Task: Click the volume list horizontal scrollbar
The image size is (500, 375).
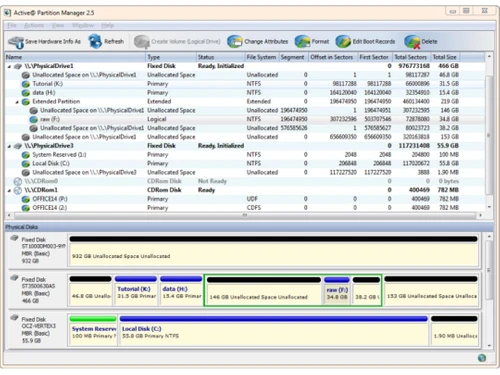Action: 245,215
